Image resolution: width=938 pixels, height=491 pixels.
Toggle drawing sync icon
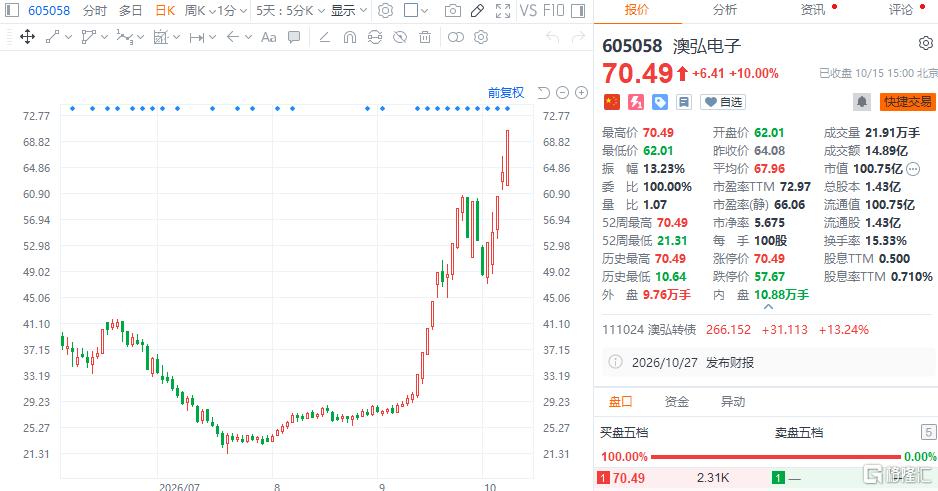click(x=375, y=37)
